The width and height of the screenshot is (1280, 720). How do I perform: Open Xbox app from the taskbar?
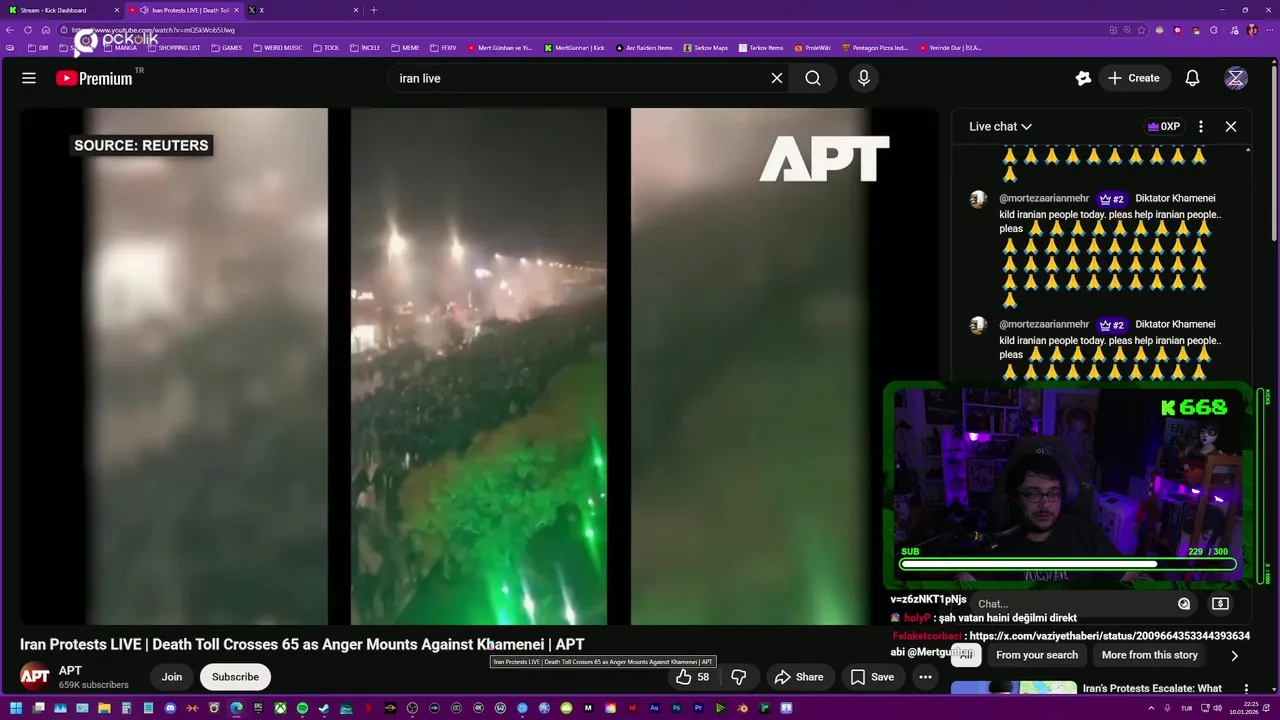[280, 708]
